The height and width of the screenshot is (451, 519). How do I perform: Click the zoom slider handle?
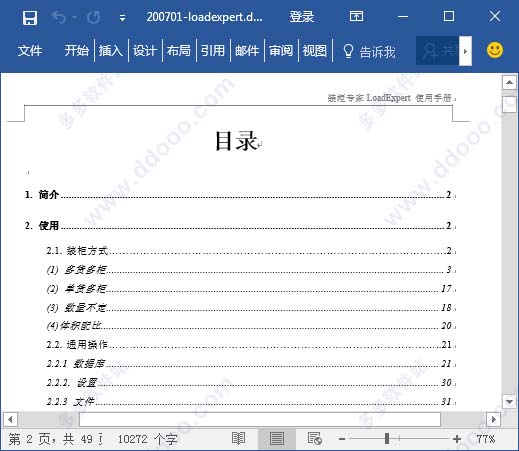coord(387,439)
